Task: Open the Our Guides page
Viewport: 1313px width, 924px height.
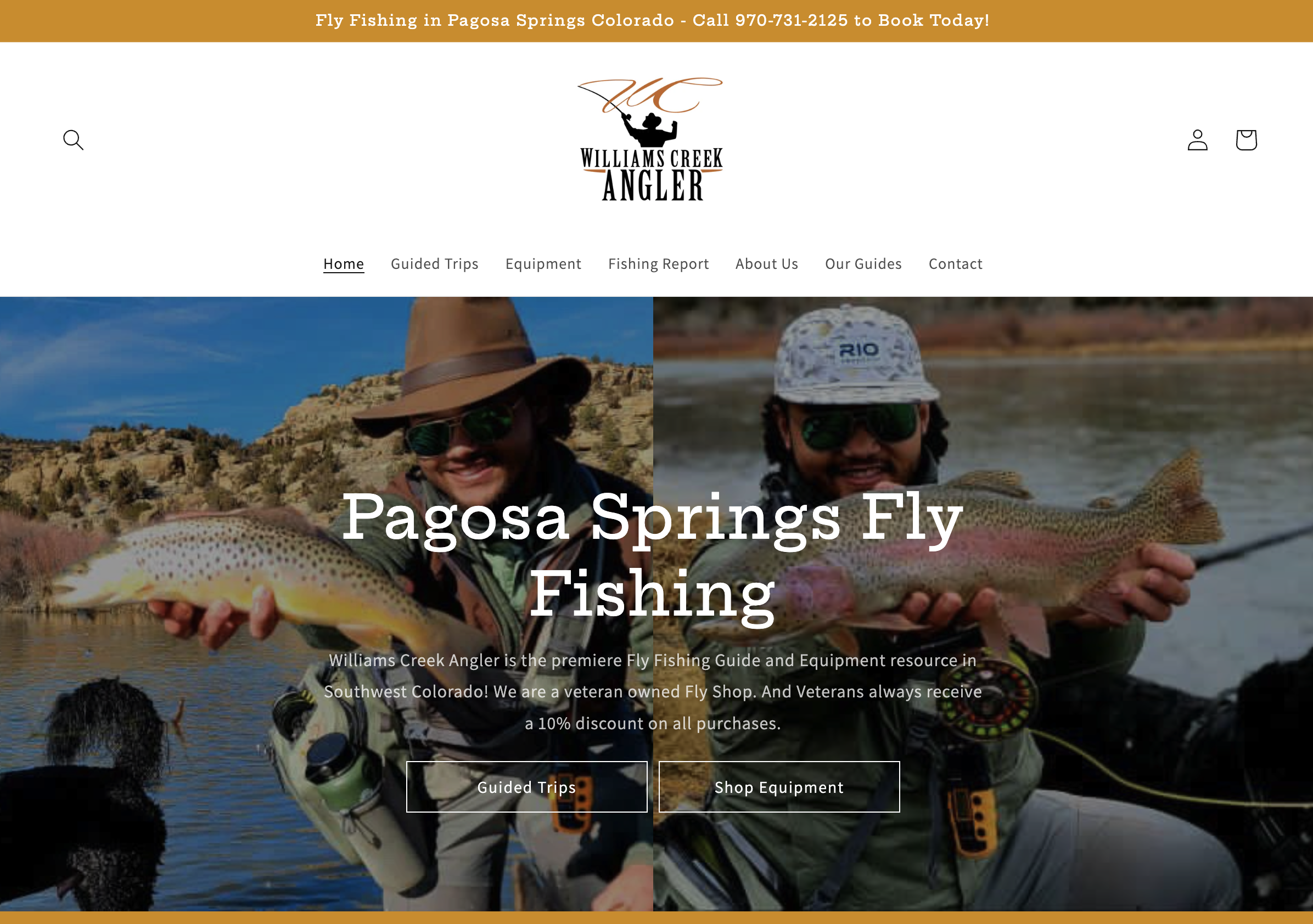Action: click(x=863, y=263)
